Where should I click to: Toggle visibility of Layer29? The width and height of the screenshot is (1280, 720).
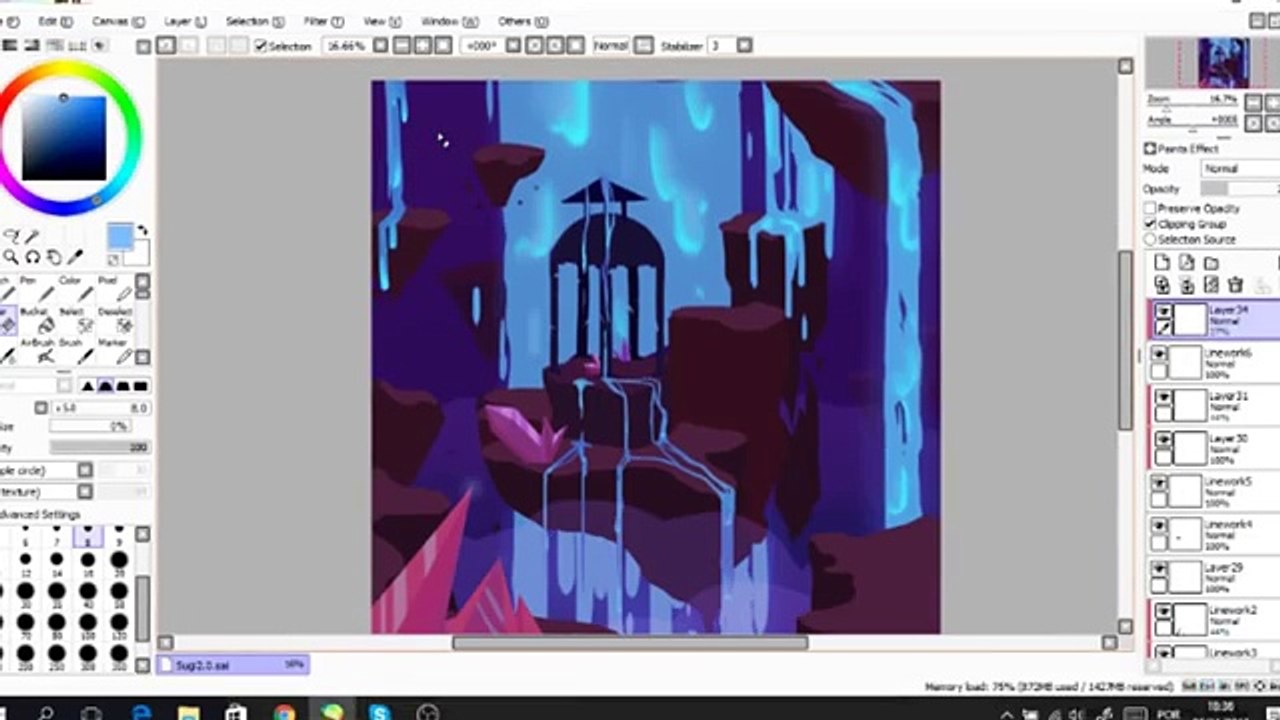(x=1159, y=569)
